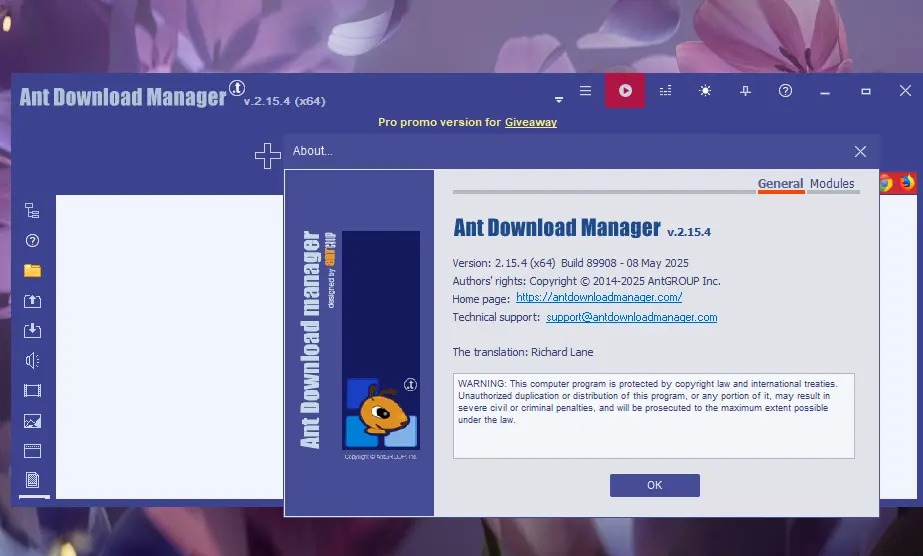The image size is (923, 556).
Task: Toggle the sun brightness theme icon
Action: pyautogui.click(x=705, y=91)
